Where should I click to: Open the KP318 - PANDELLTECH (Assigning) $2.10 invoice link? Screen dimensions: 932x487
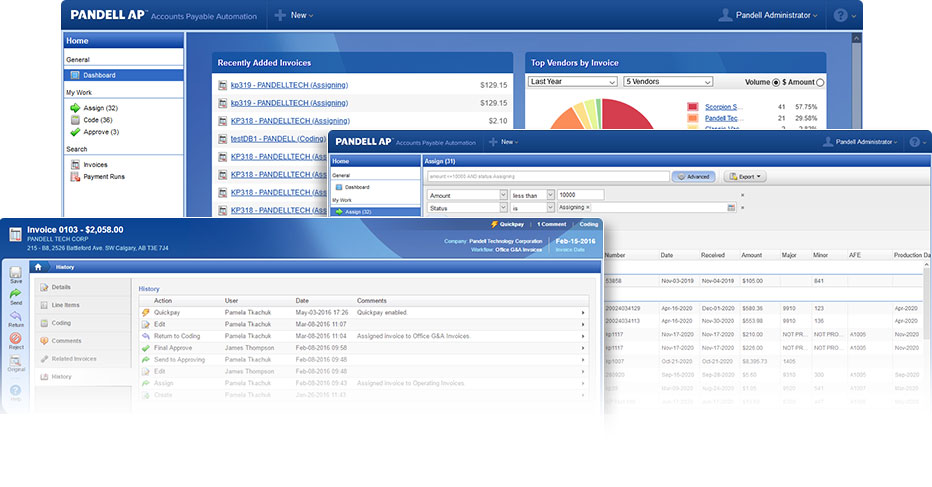[290, 121]
